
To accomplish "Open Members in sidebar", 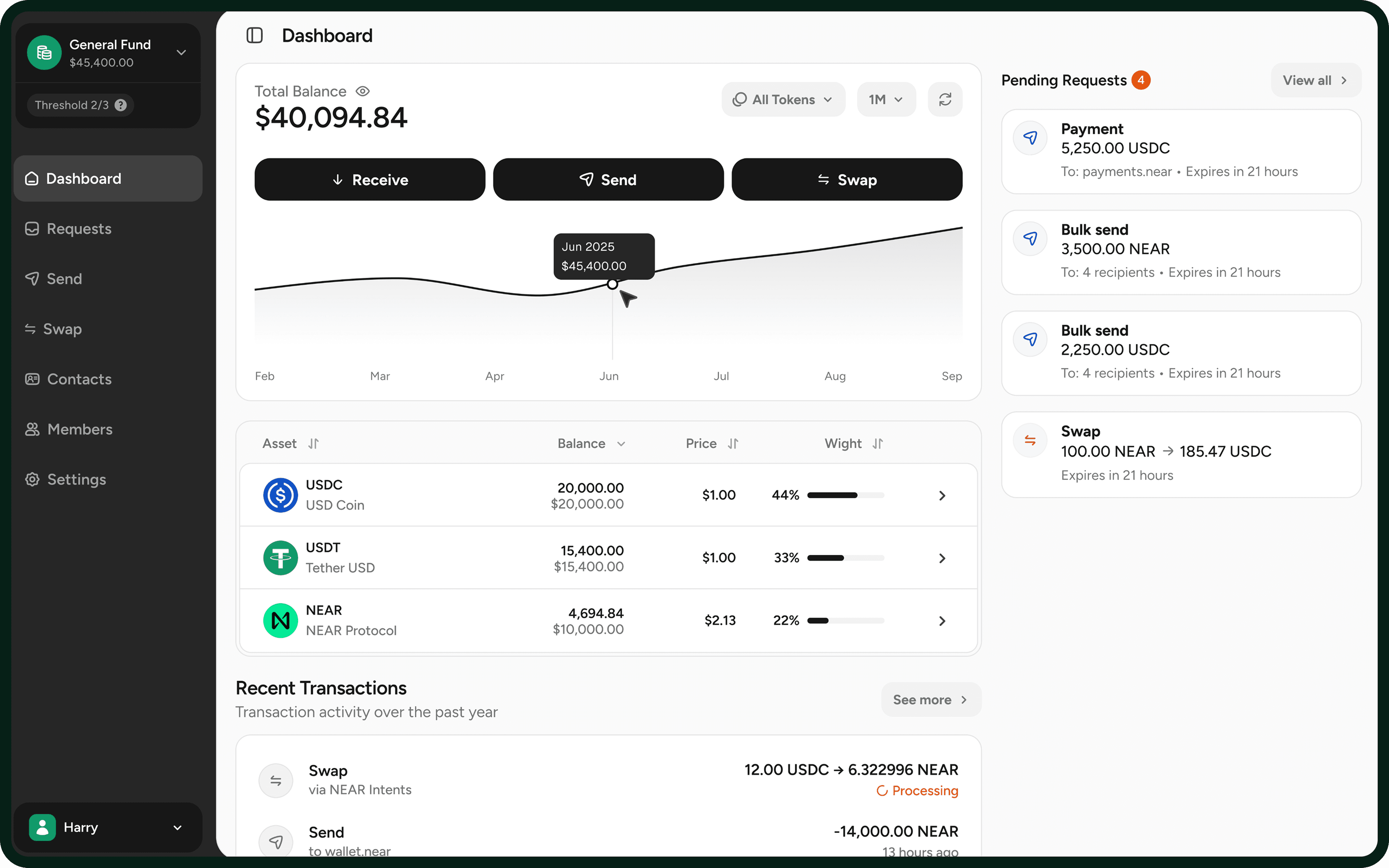I will [x=108, y=429].
